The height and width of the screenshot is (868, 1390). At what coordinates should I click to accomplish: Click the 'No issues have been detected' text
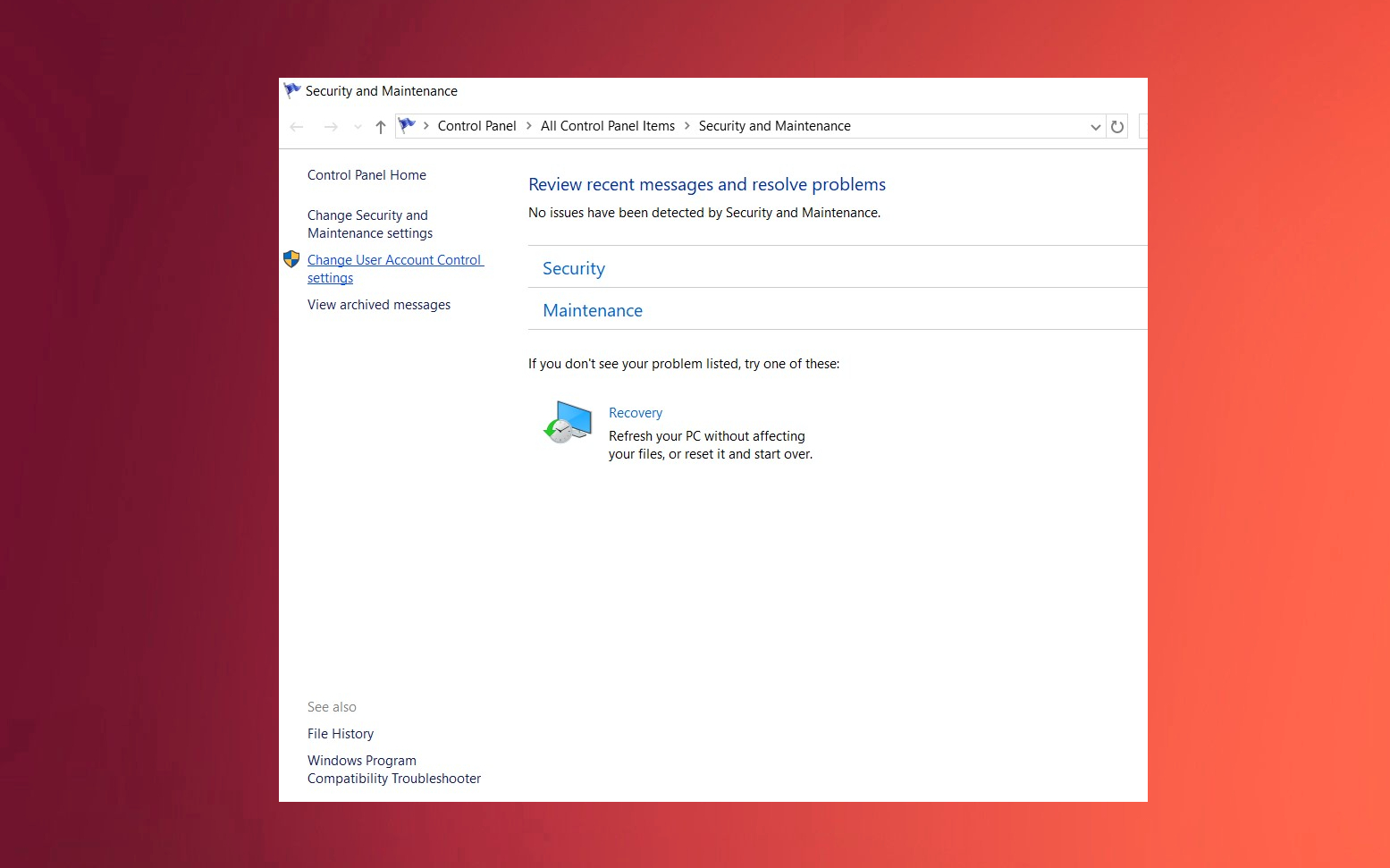click(704, 213)
